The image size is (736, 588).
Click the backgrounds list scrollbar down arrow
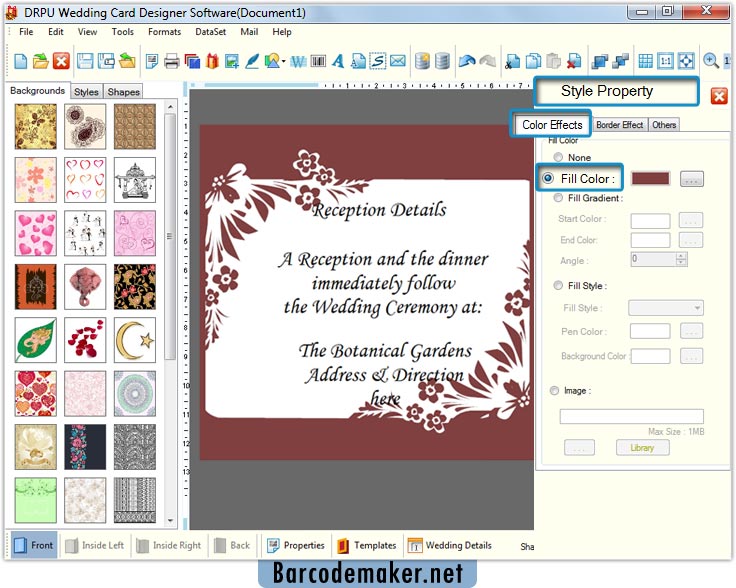coord(170,520)
